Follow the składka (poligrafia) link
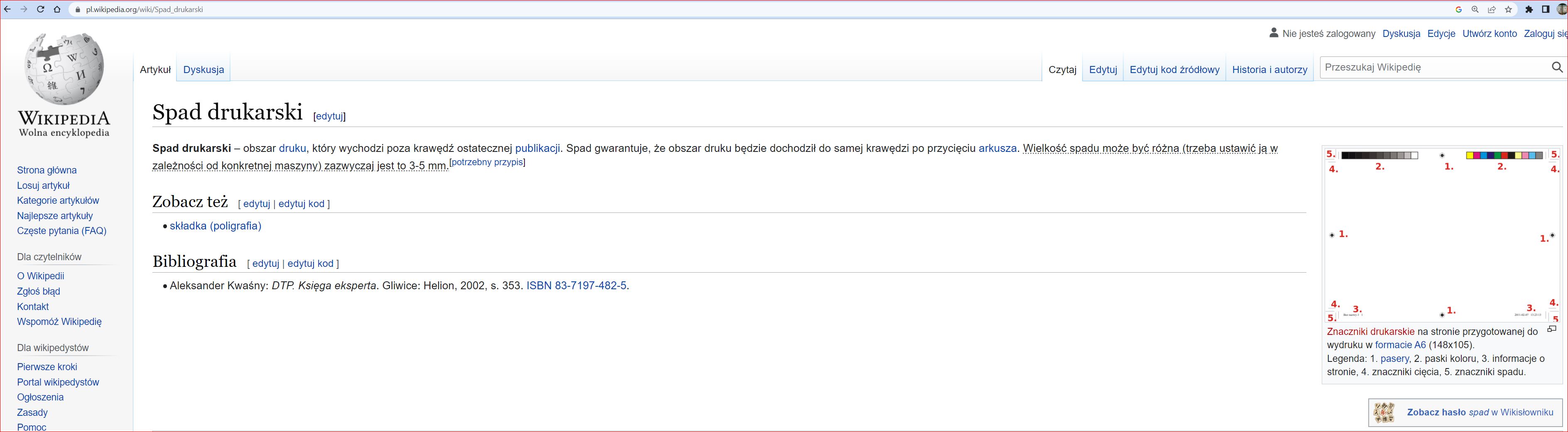Viewport: 1568px width, 432px height. point(216,226)
